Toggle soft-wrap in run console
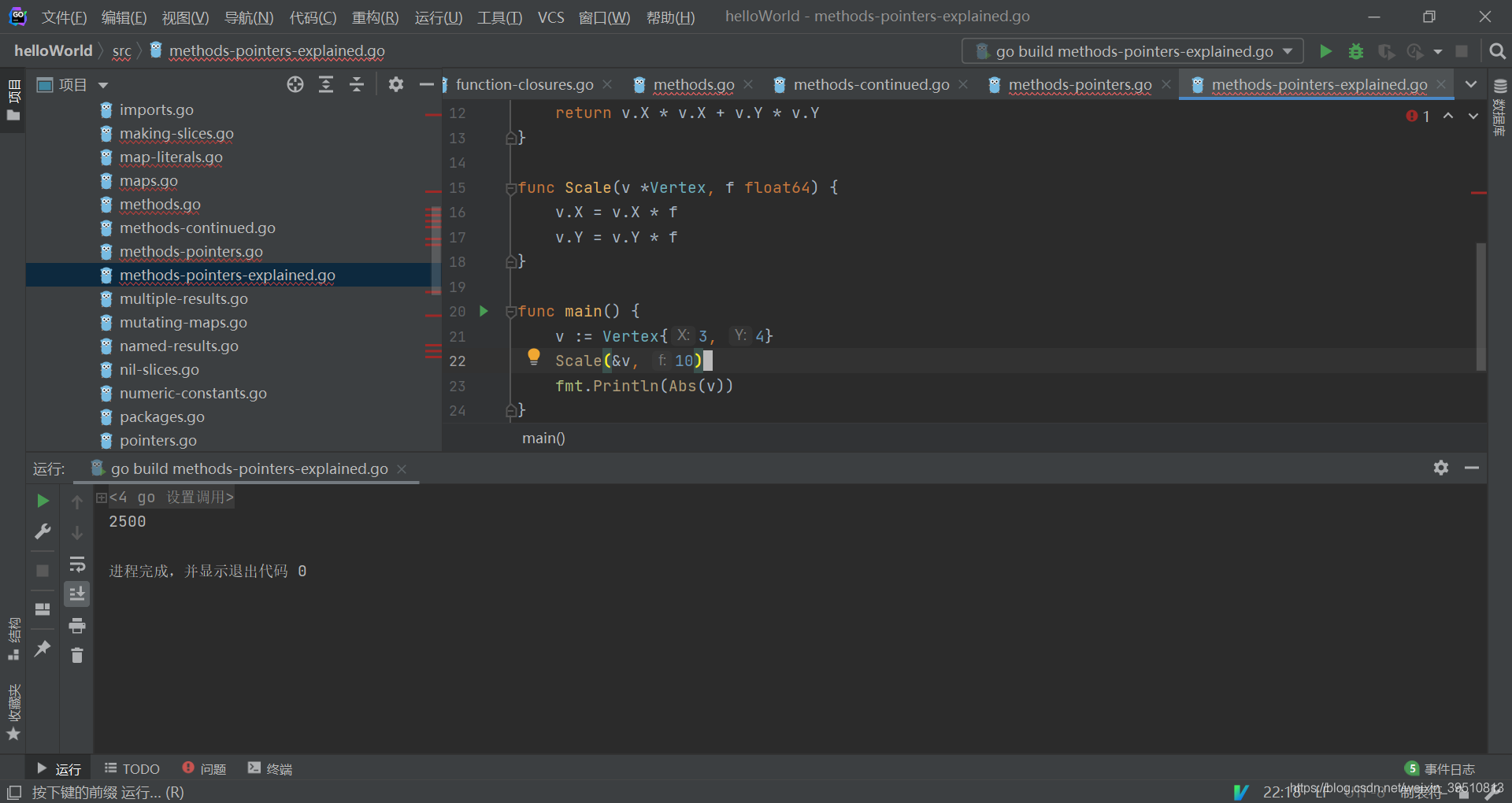 coord(77,564)
